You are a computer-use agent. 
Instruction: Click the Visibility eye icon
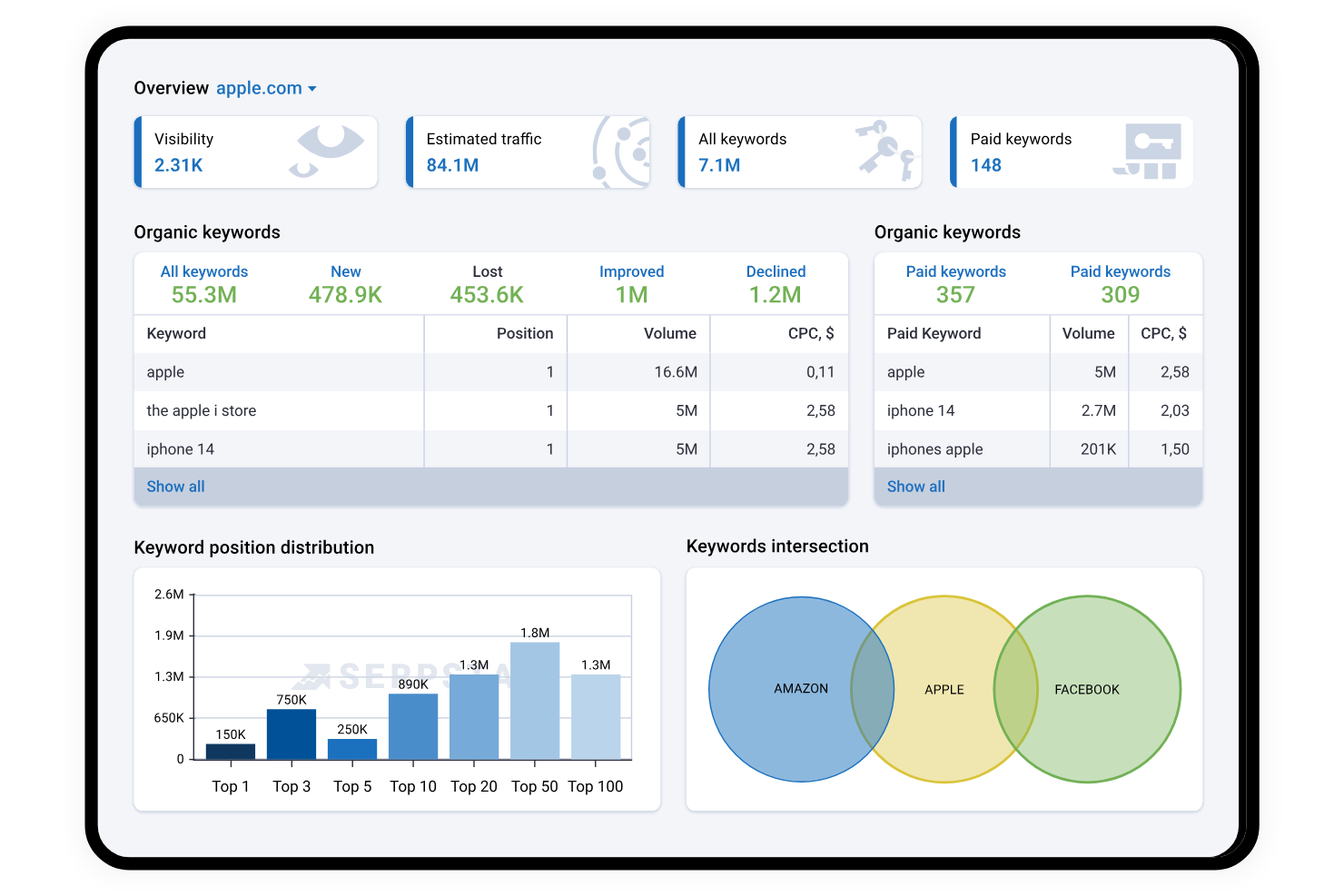click(328, 151)
